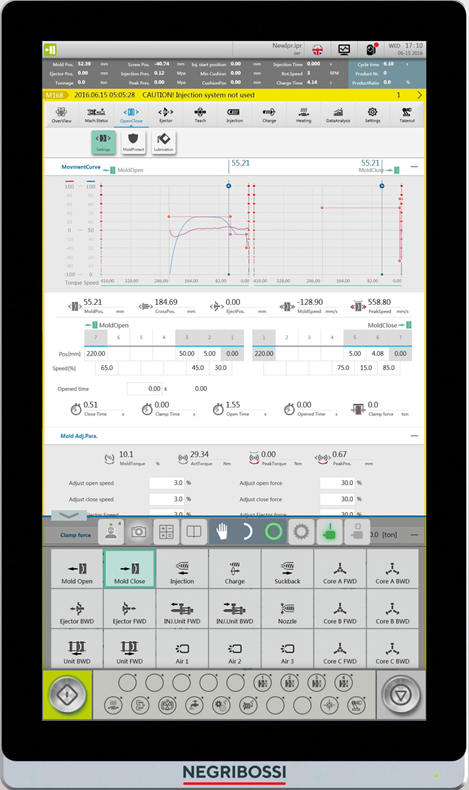Screen dimensions: 469x790
Task: Take a screenshot with the camera icon
Action: click(139, 532)
